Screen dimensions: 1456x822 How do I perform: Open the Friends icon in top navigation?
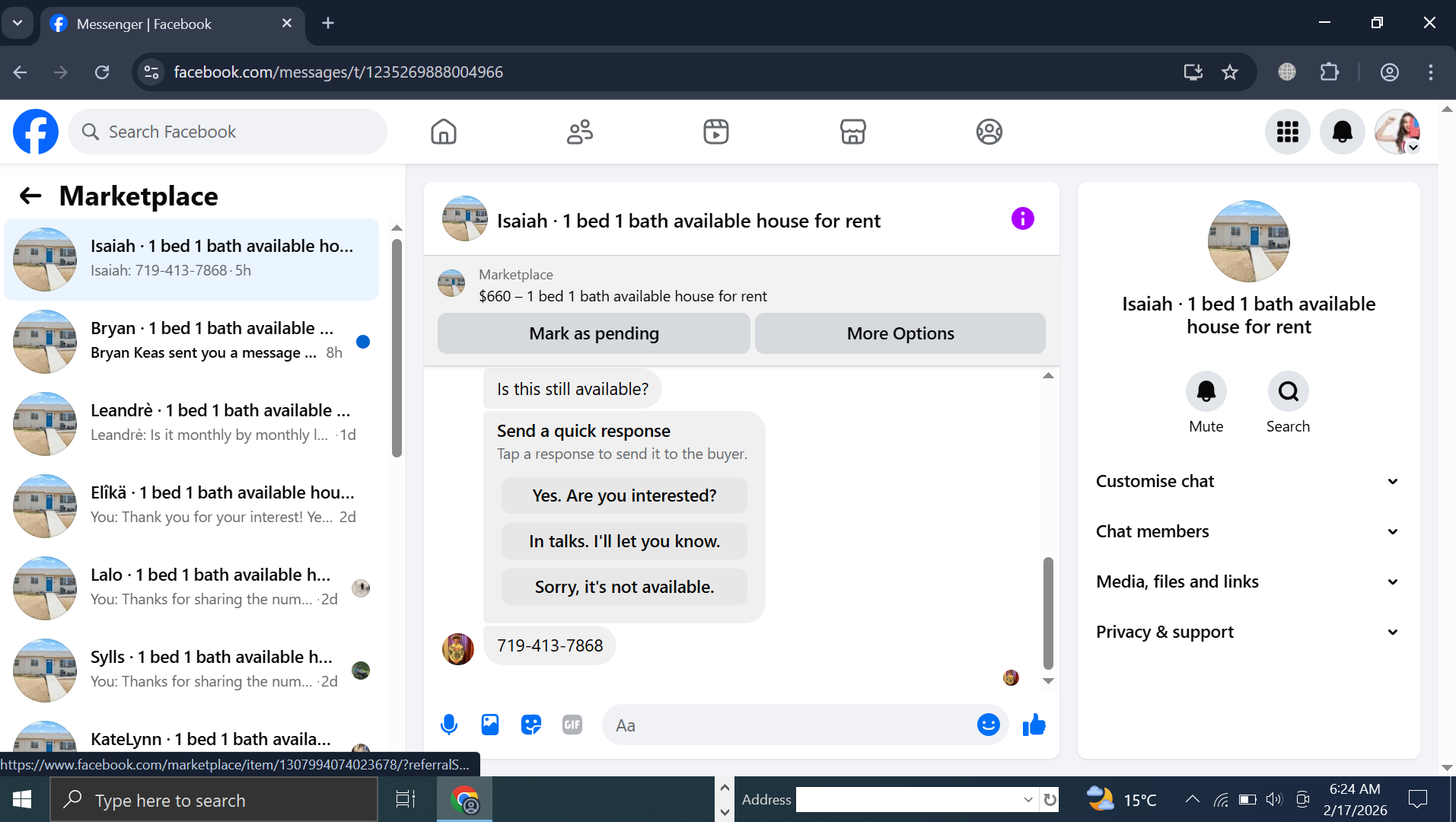[580, 132]
